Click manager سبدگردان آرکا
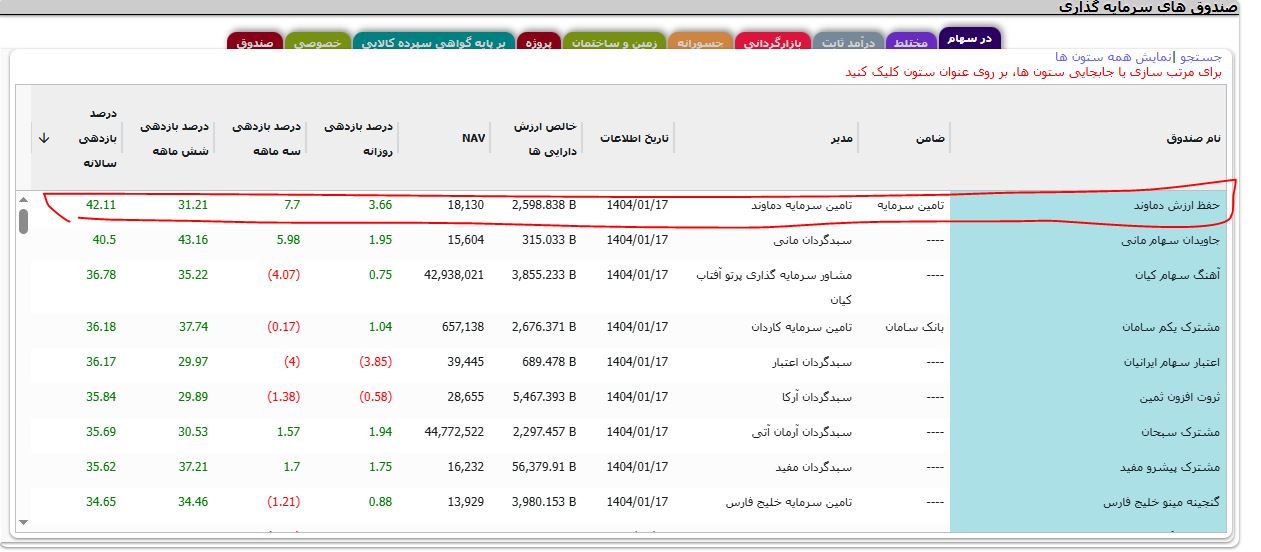 tap(816, 397)
